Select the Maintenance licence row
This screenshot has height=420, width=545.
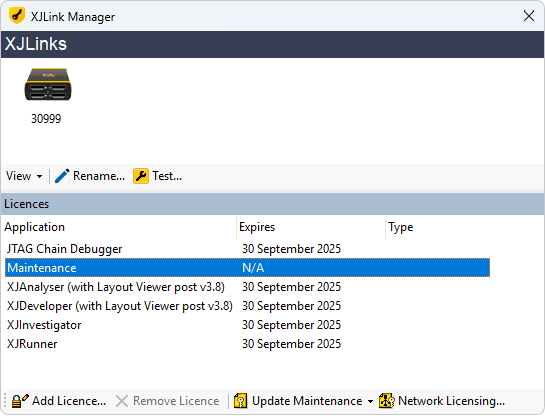click(247, 268)
